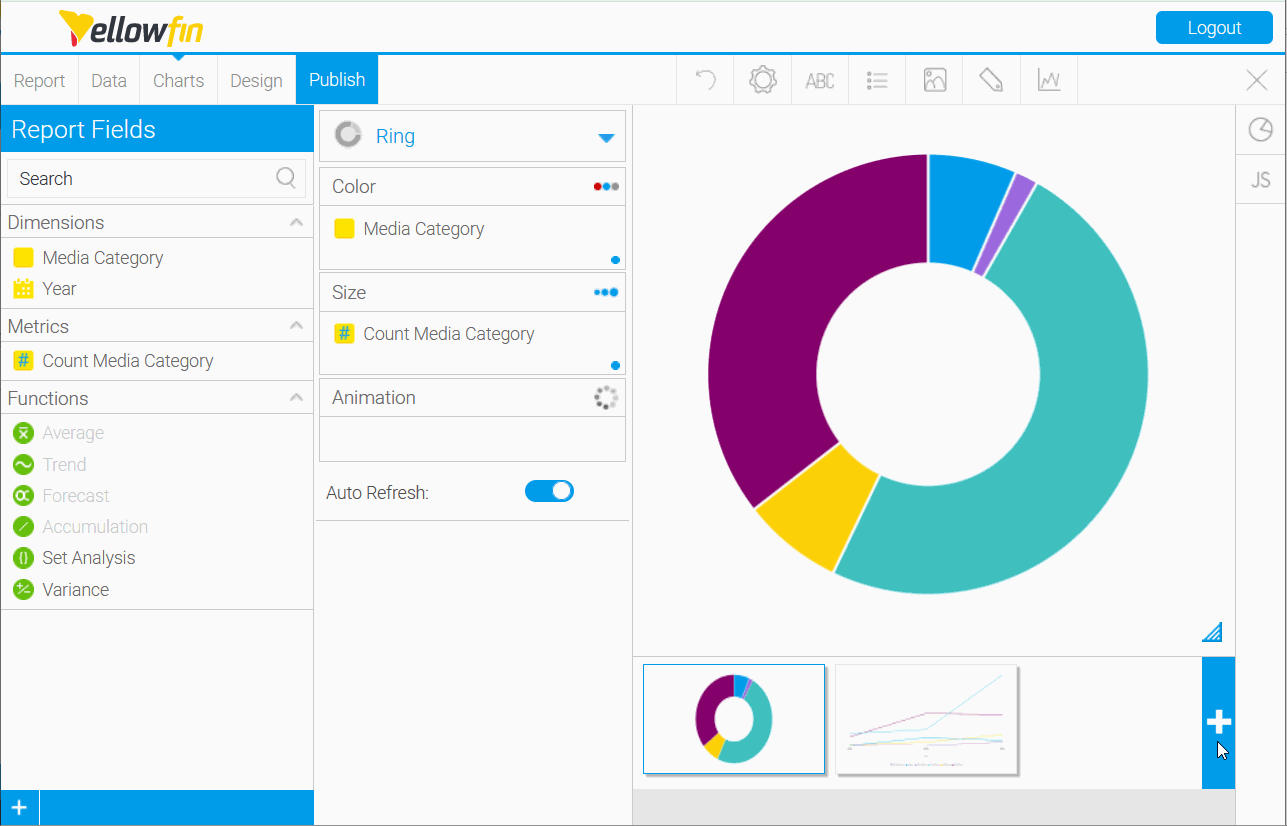Select the line chart thumbnail

926,720
